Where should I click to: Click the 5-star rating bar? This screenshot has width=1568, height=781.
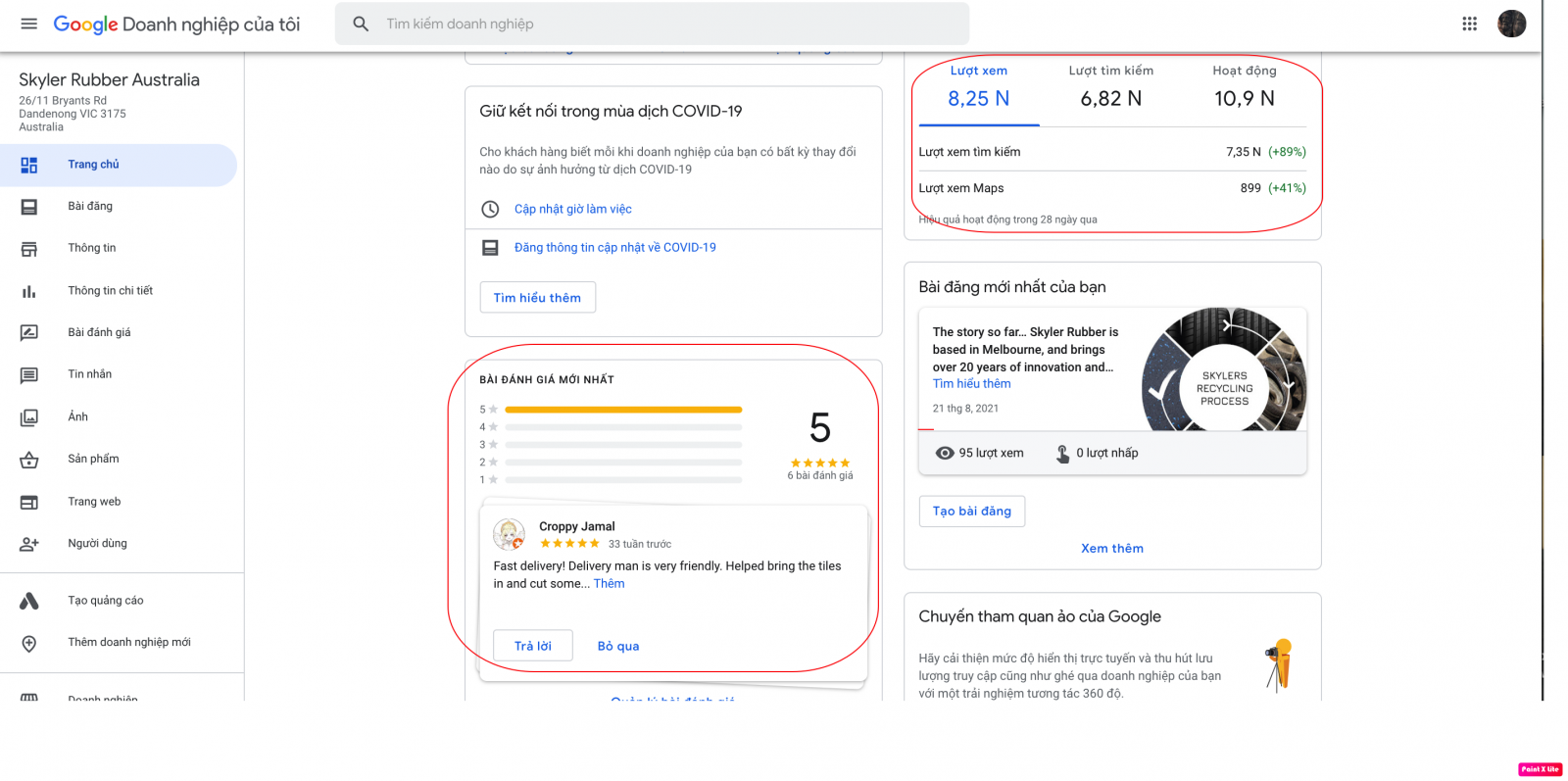click(x=623, y=410)
